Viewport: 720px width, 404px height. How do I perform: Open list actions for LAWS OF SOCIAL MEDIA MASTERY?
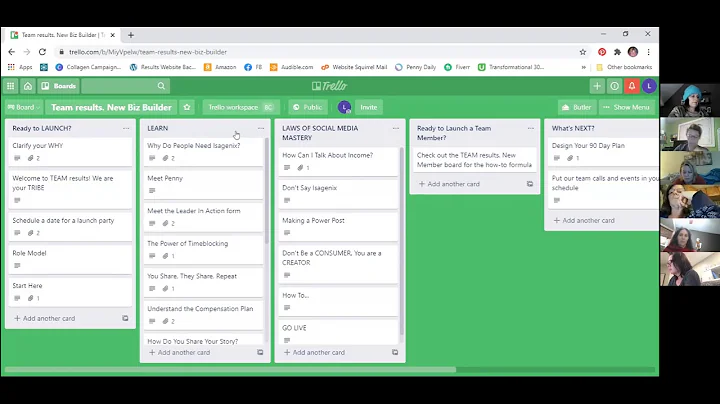[x=396, y=129]
